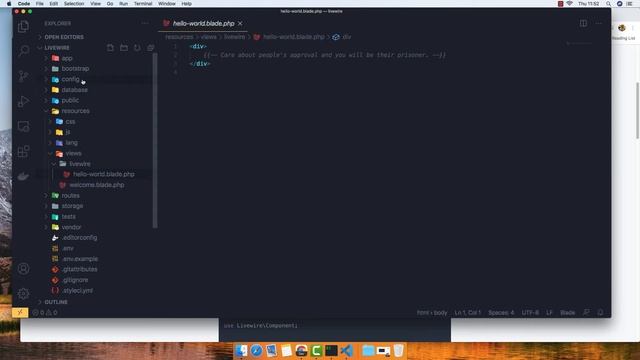Collapse the resources folder
The height and width of the screenshot is (360, 640).
point(75,111)
